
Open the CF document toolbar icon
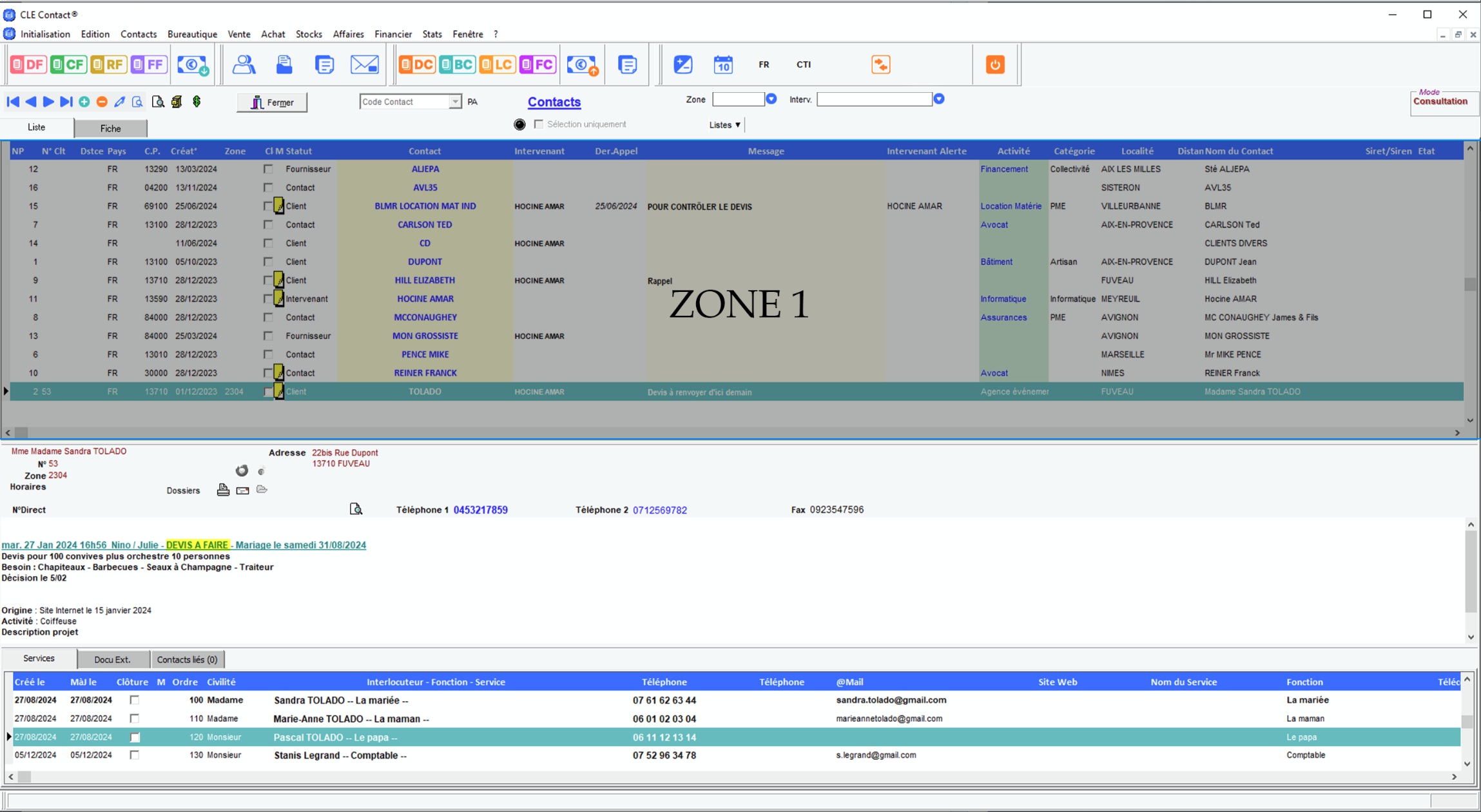tap(68, 64)
